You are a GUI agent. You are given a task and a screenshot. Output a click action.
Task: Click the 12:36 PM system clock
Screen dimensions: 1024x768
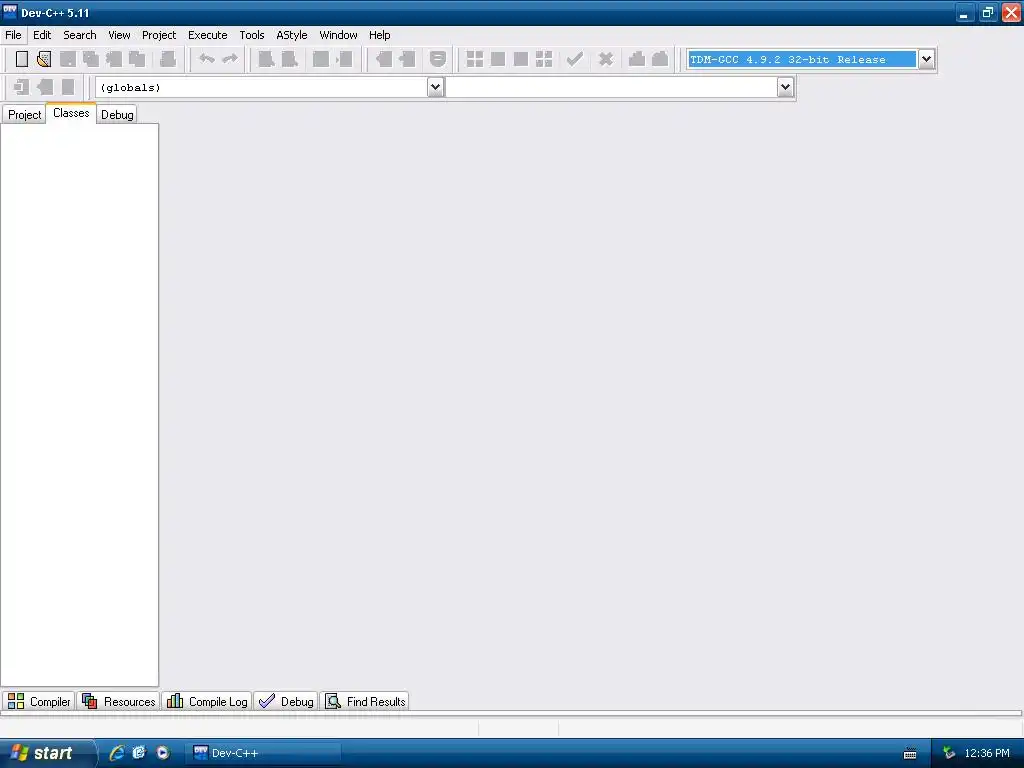pyautogui.click(x=987, y=753)
